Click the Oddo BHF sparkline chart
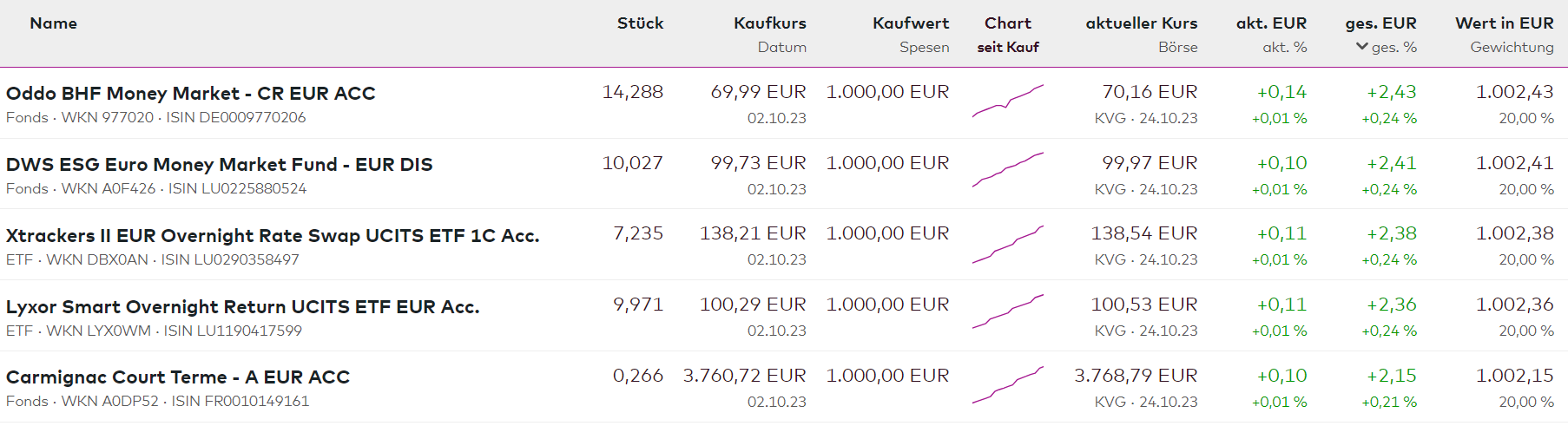The image size is (1568, 426). (1007, 101)
